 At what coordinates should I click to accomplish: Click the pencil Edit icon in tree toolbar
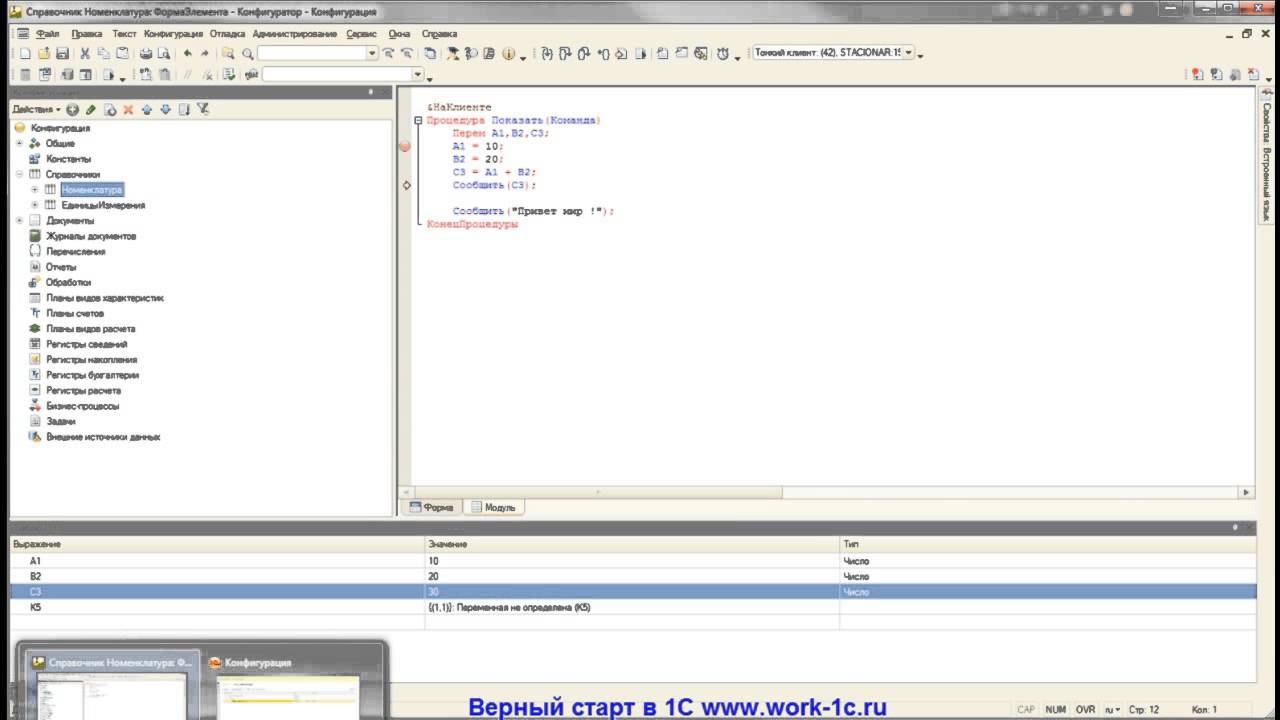91,109
